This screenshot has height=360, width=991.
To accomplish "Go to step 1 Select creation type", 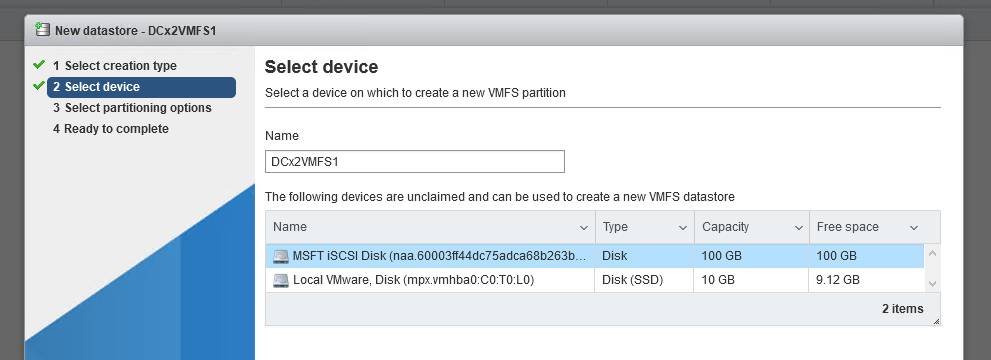I will point(114,66).
